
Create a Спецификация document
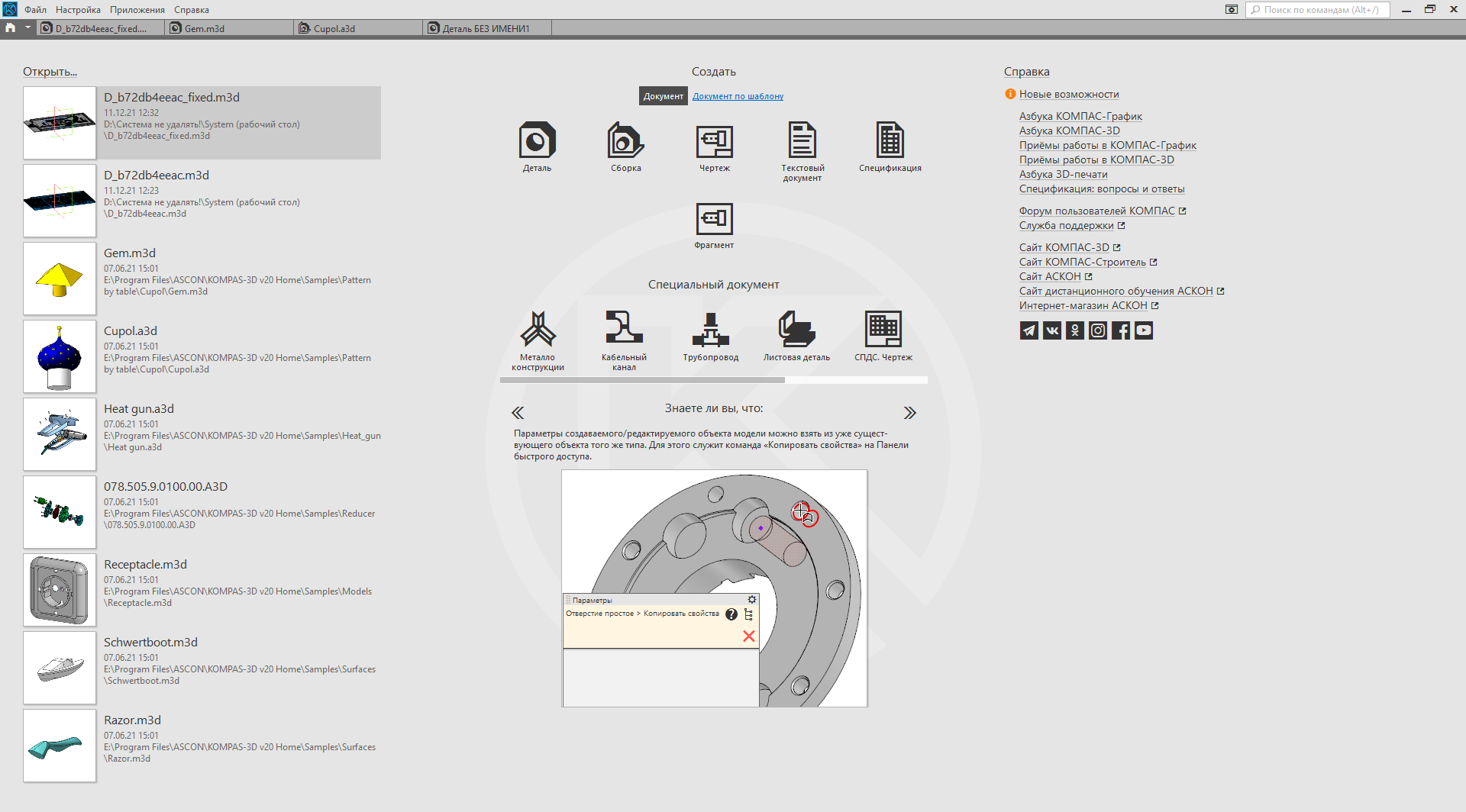tap(890, 147)
